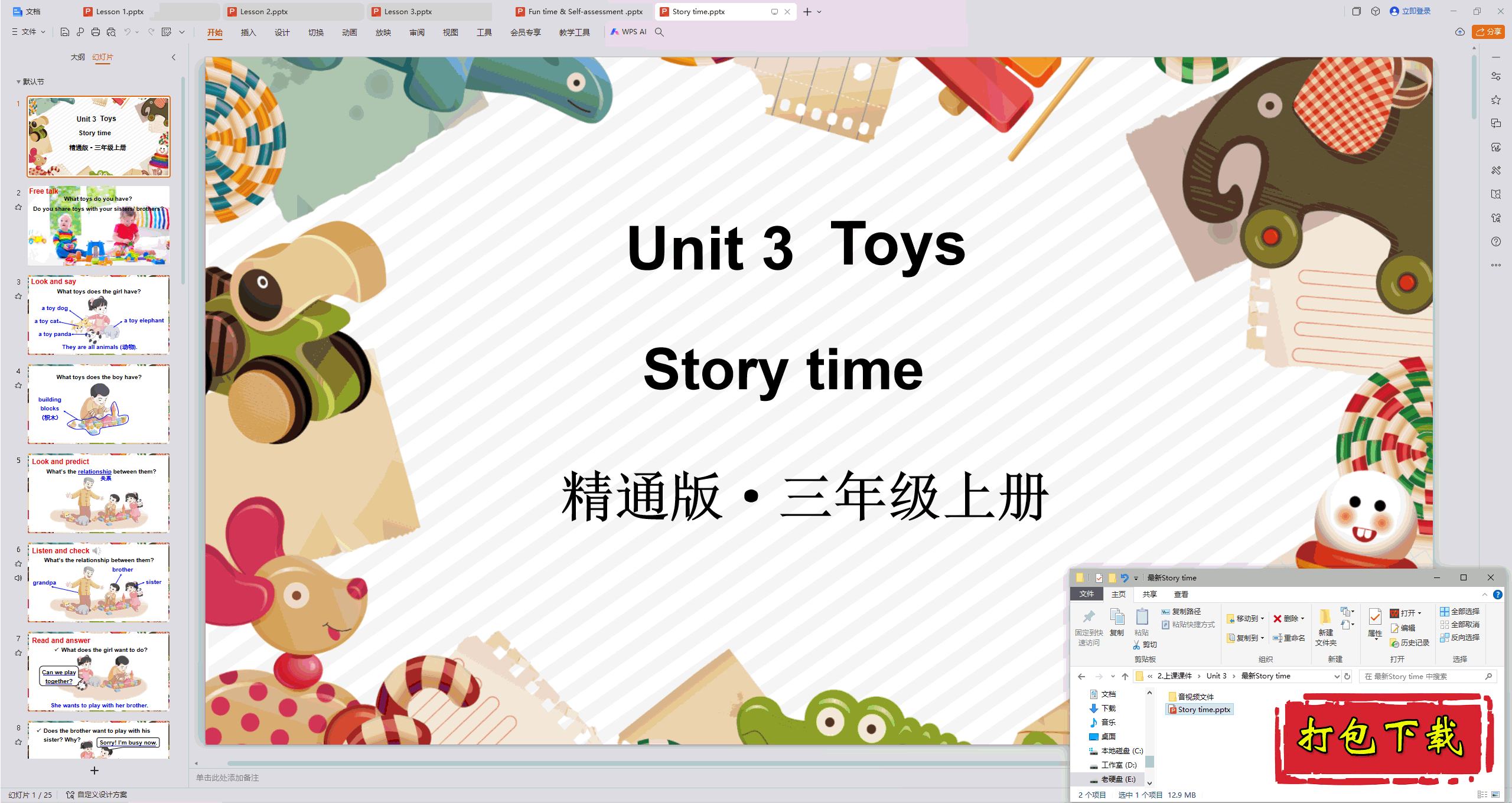Expand the quick access toolbar dropdown arrow
1512x803 pixels.
(182, 32)
